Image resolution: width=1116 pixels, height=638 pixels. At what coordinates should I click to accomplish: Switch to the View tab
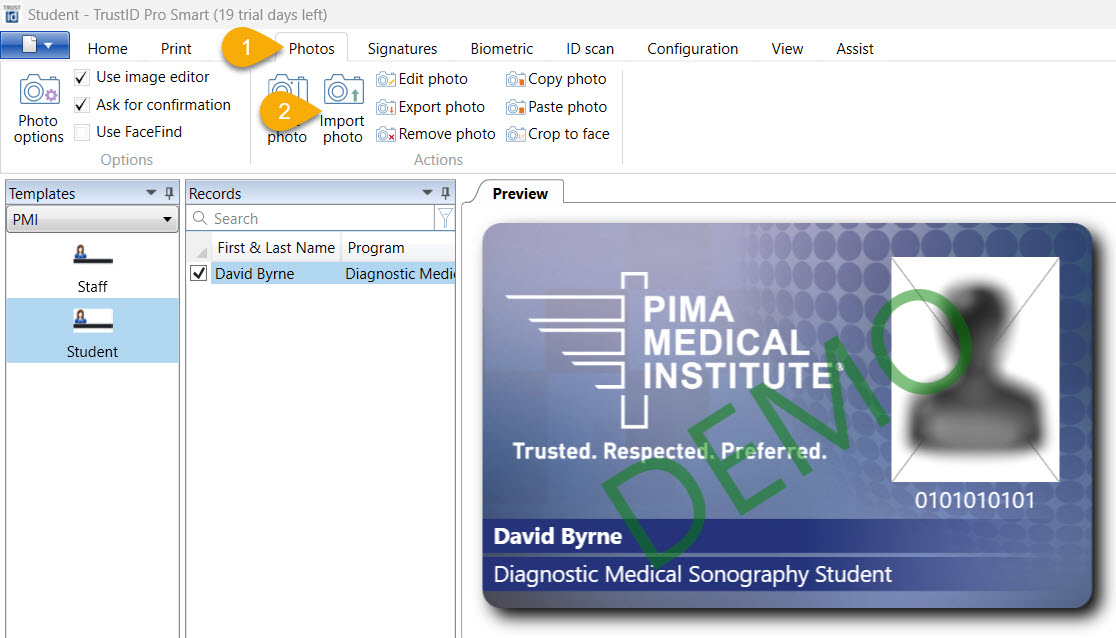pos(787,48)
